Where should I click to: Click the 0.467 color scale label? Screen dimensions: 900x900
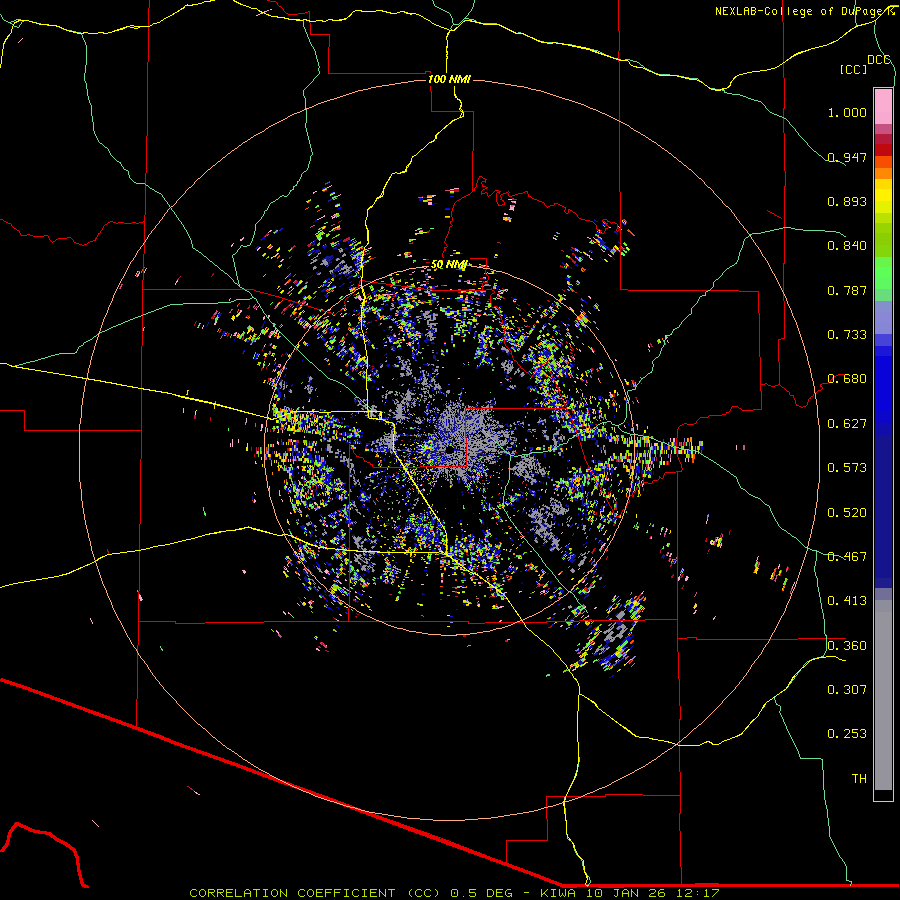(847, 557)
